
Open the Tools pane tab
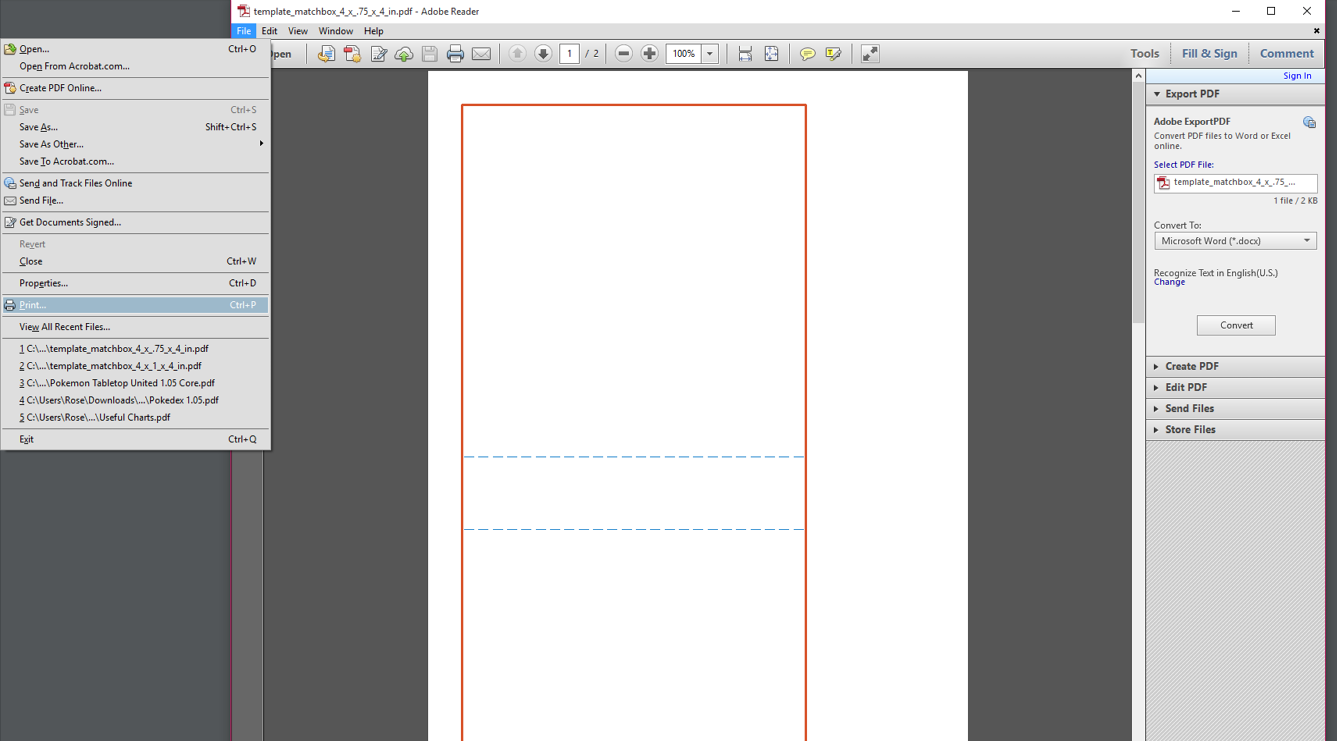[x=1144, y=54]
